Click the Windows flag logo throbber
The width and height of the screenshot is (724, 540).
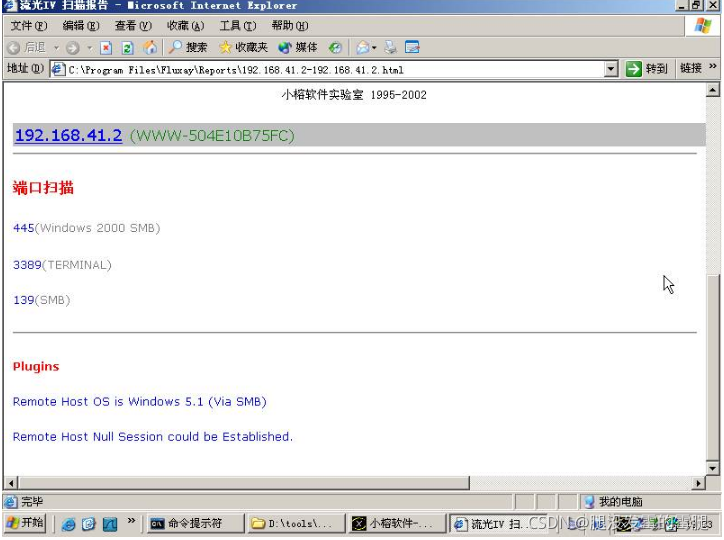pyautogui.click(x=703, y=25)
